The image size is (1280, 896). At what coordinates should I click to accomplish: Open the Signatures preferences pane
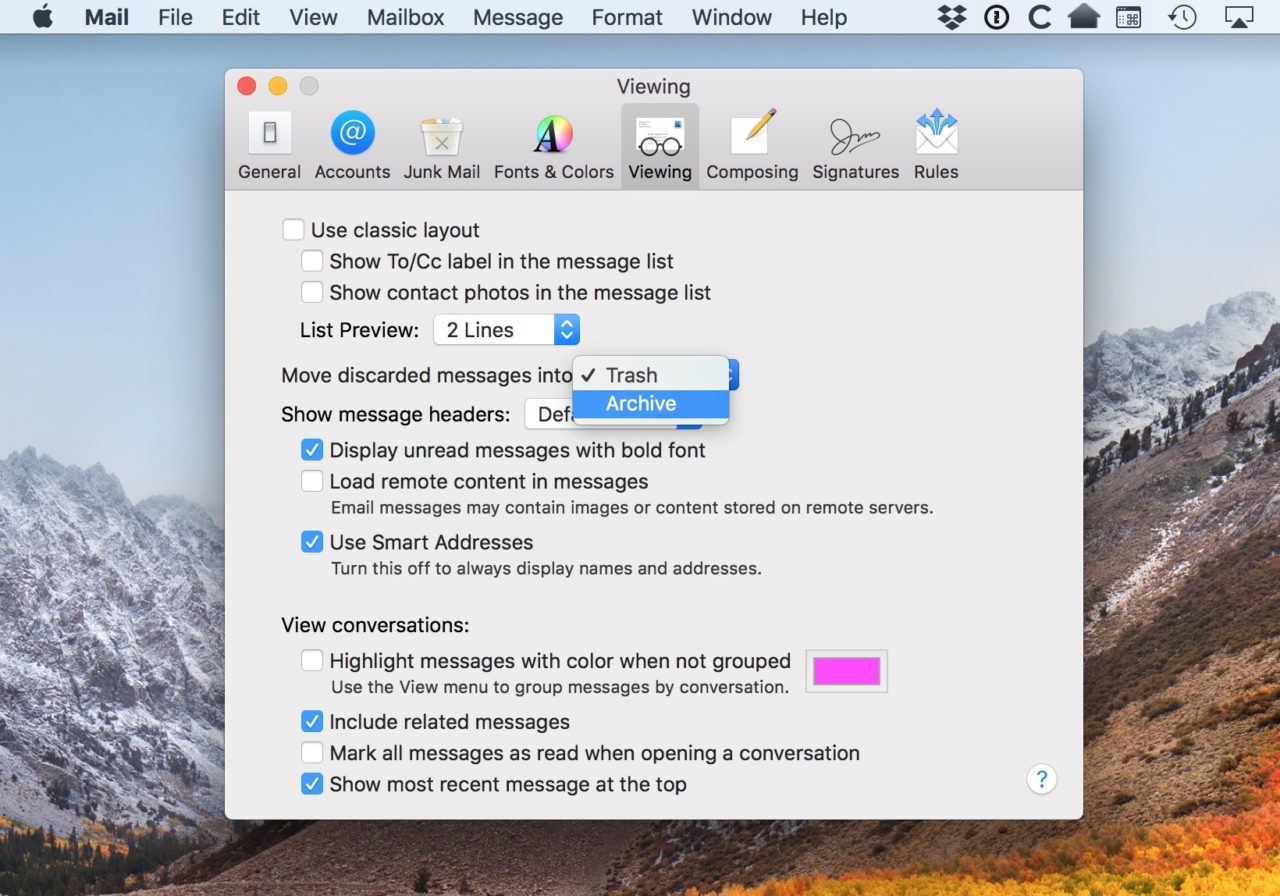click(855, 146)
